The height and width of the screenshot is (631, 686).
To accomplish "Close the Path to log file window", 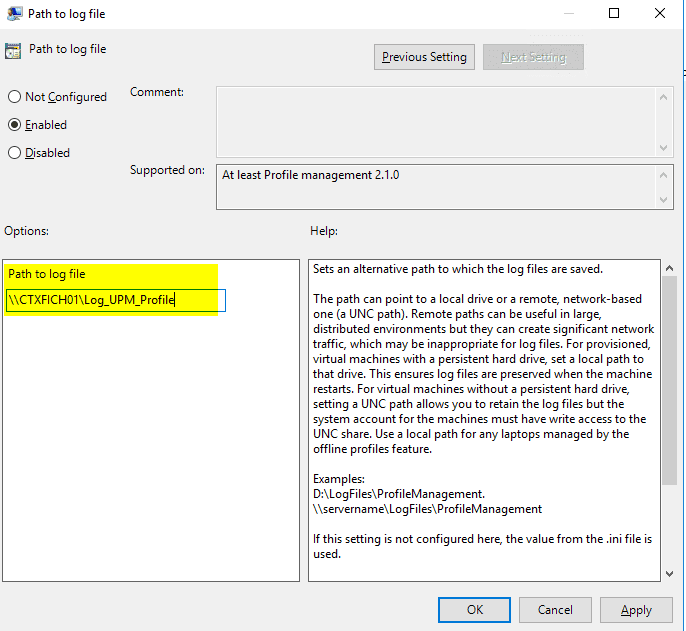I will (x=660, y=13).
